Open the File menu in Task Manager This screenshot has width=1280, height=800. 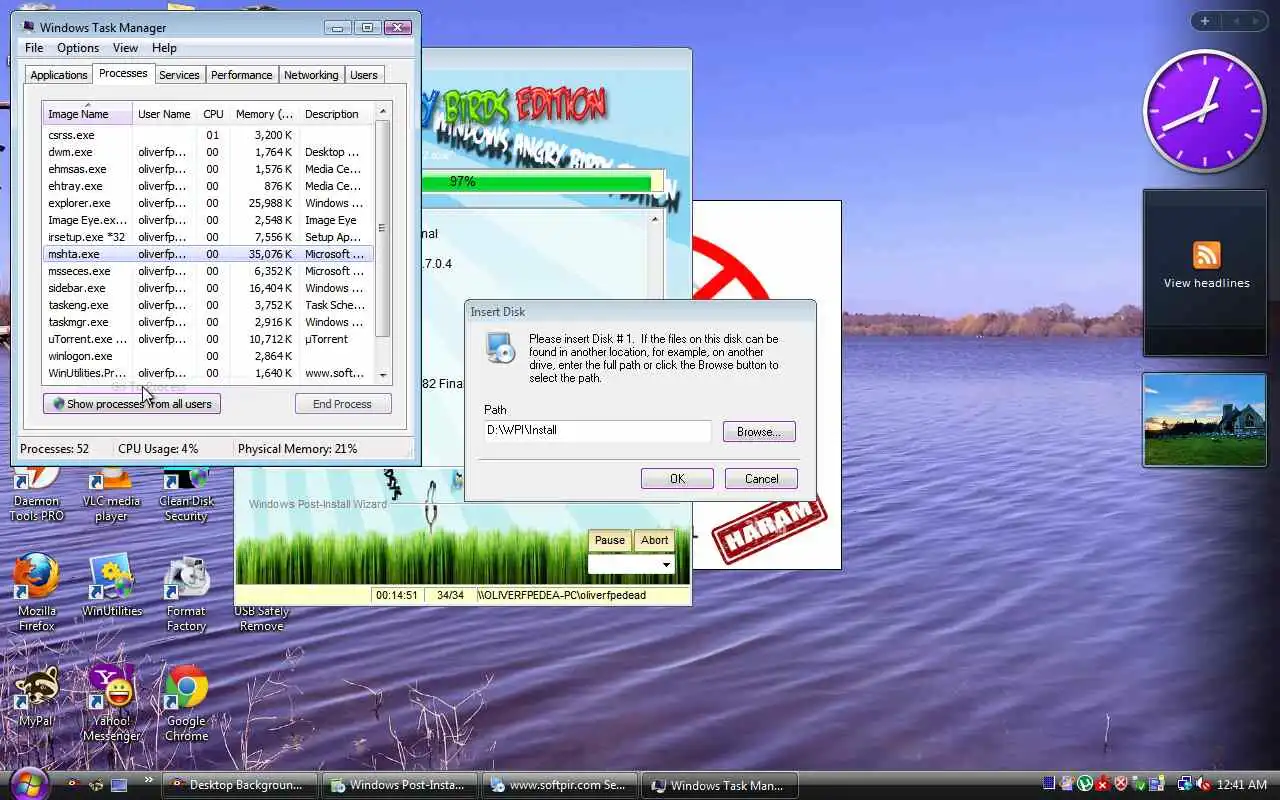(x=34, y=48)
